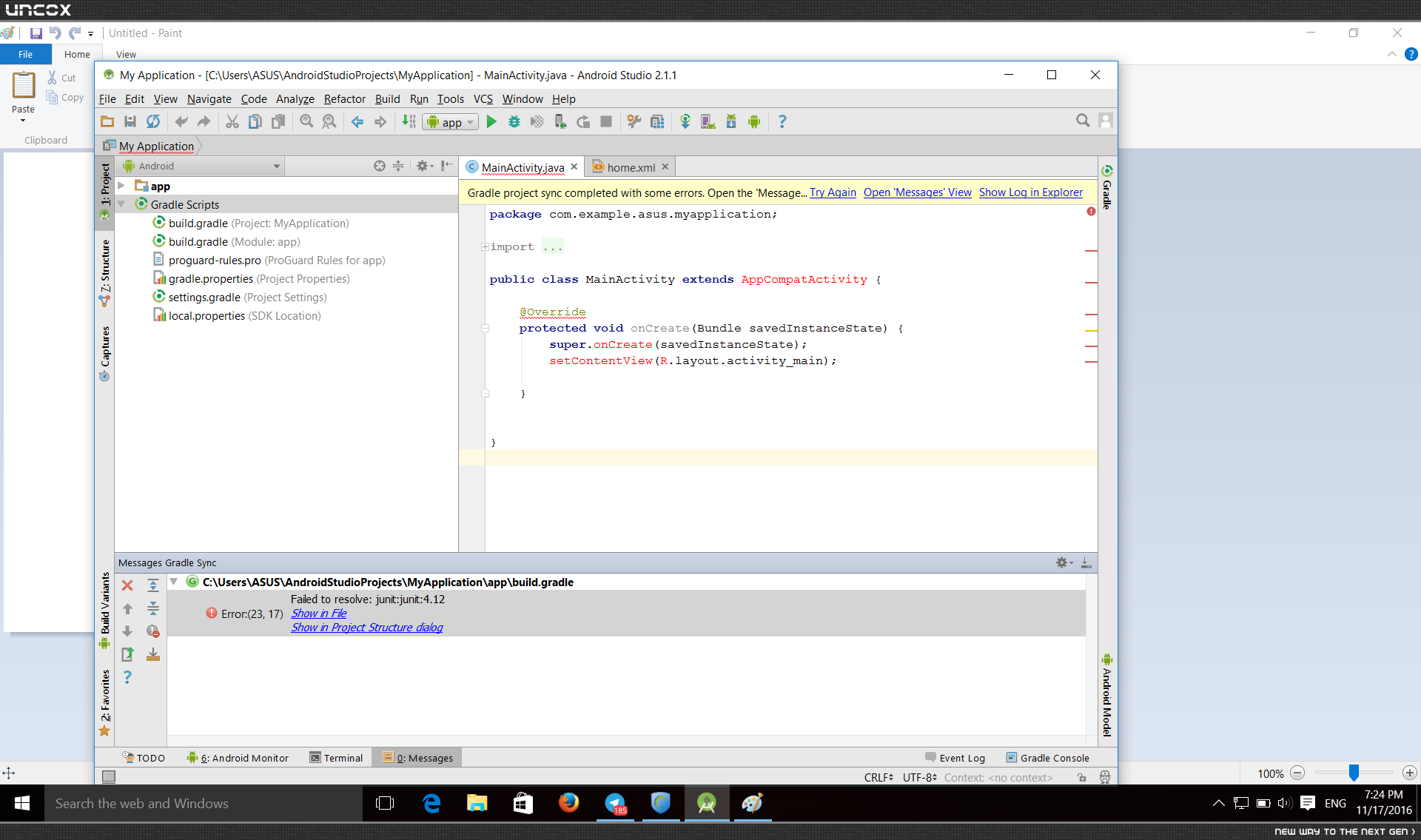
Task: Open the app run configuration dropdown
Action: coord(451,122)
